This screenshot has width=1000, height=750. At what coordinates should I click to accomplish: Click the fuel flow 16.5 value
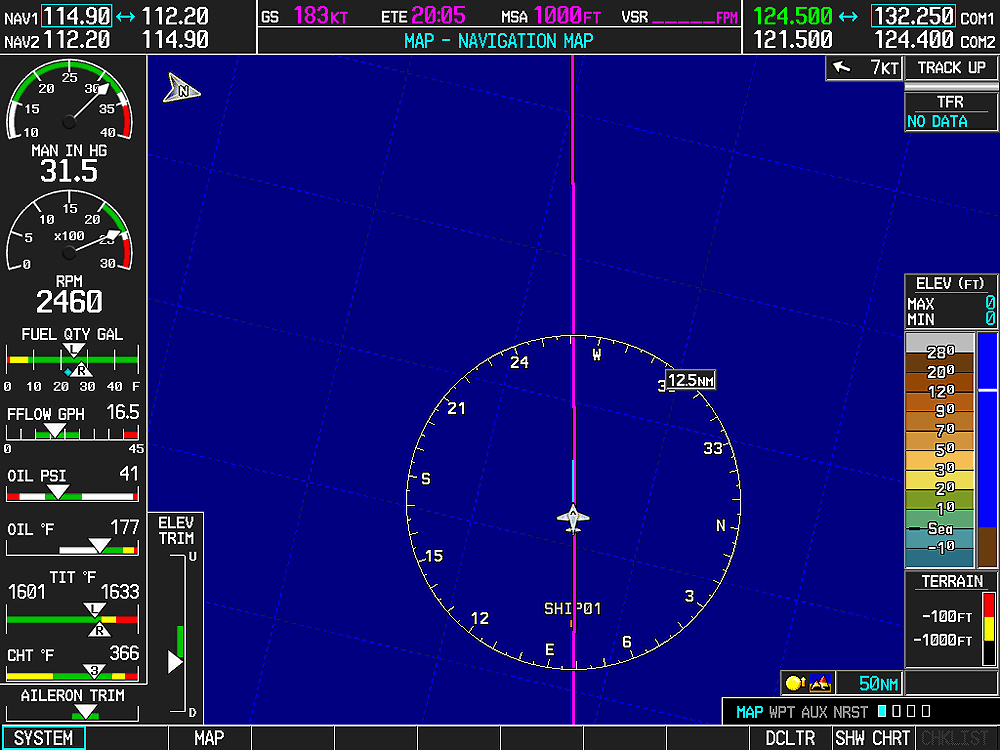click(122, 412)
